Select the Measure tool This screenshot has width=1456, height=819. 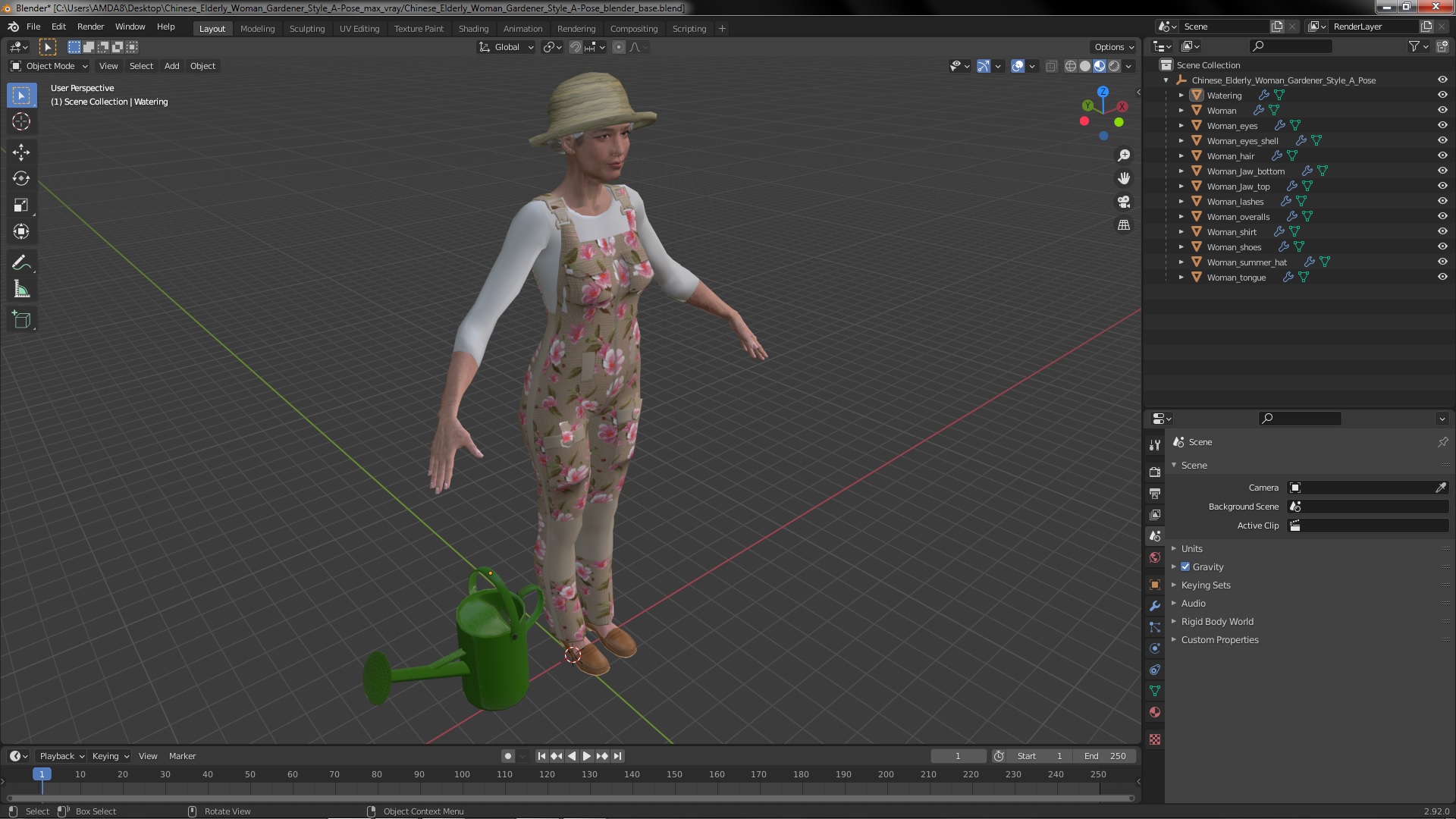[x=21, y=290]
